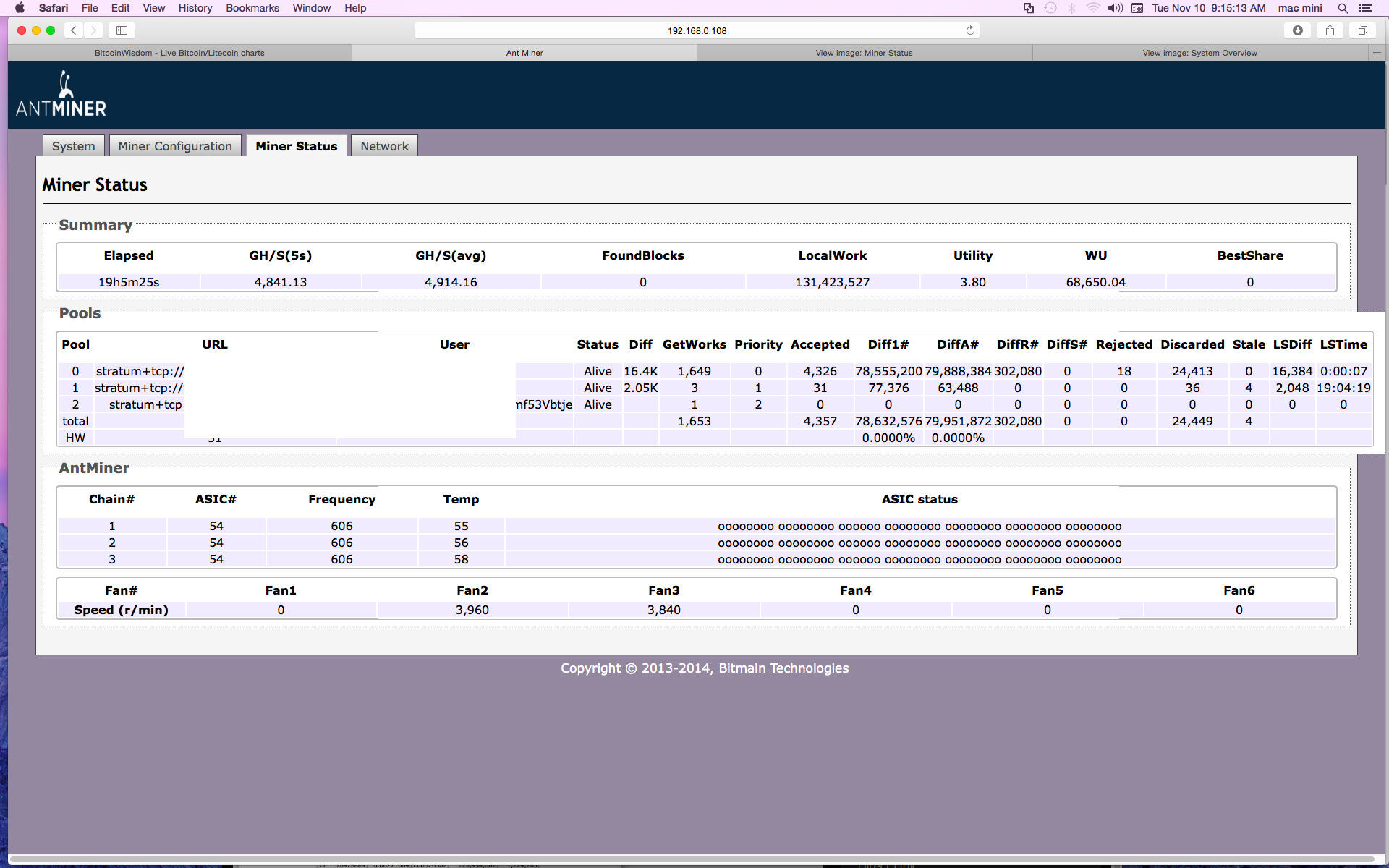Toggle the Safari sidebar button
Image resolution: width=1389 pixels, height=868 pixels.
click(122, 30)
